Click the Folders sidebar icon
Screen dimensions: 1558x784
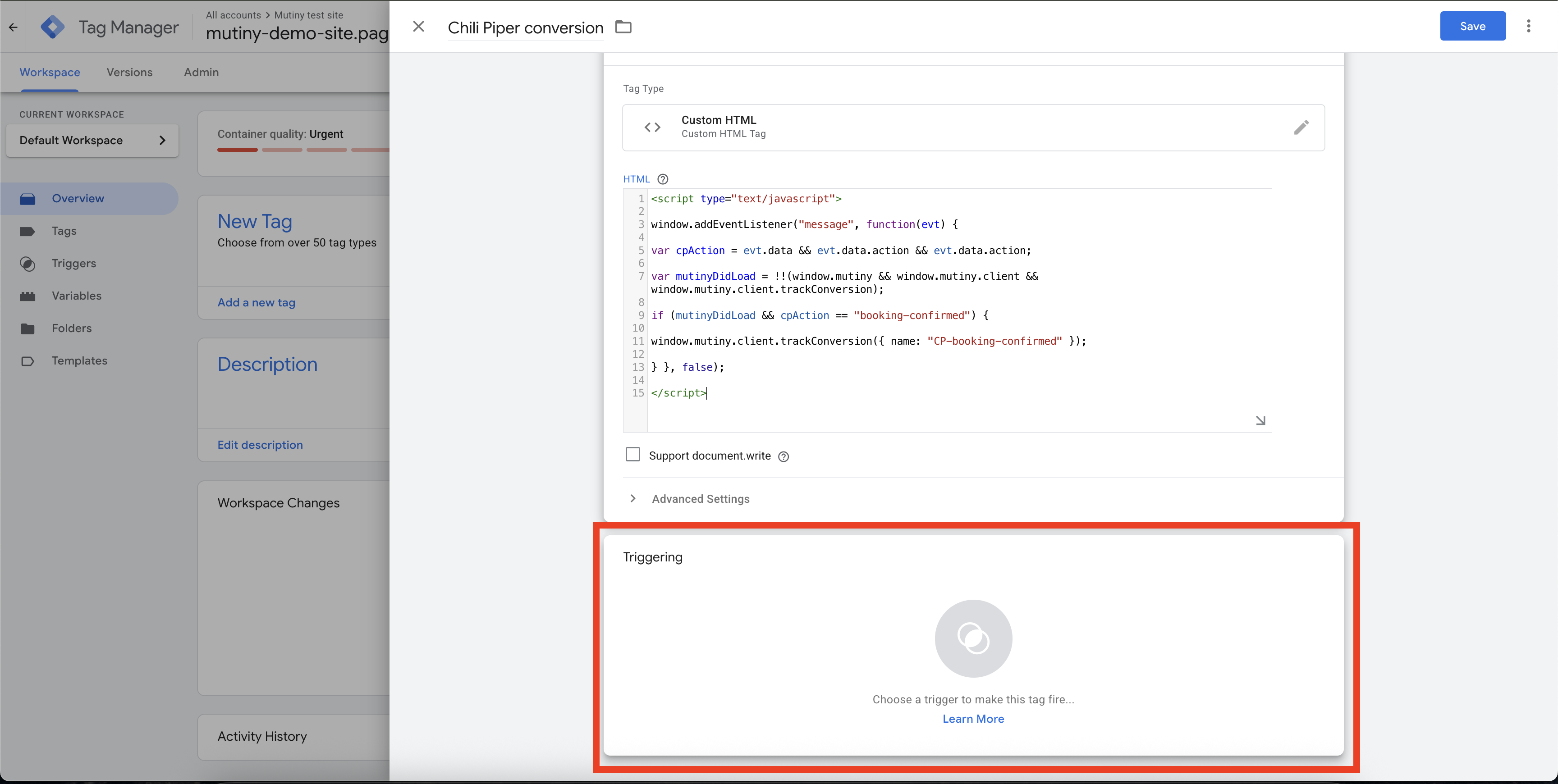click(27, 328)
